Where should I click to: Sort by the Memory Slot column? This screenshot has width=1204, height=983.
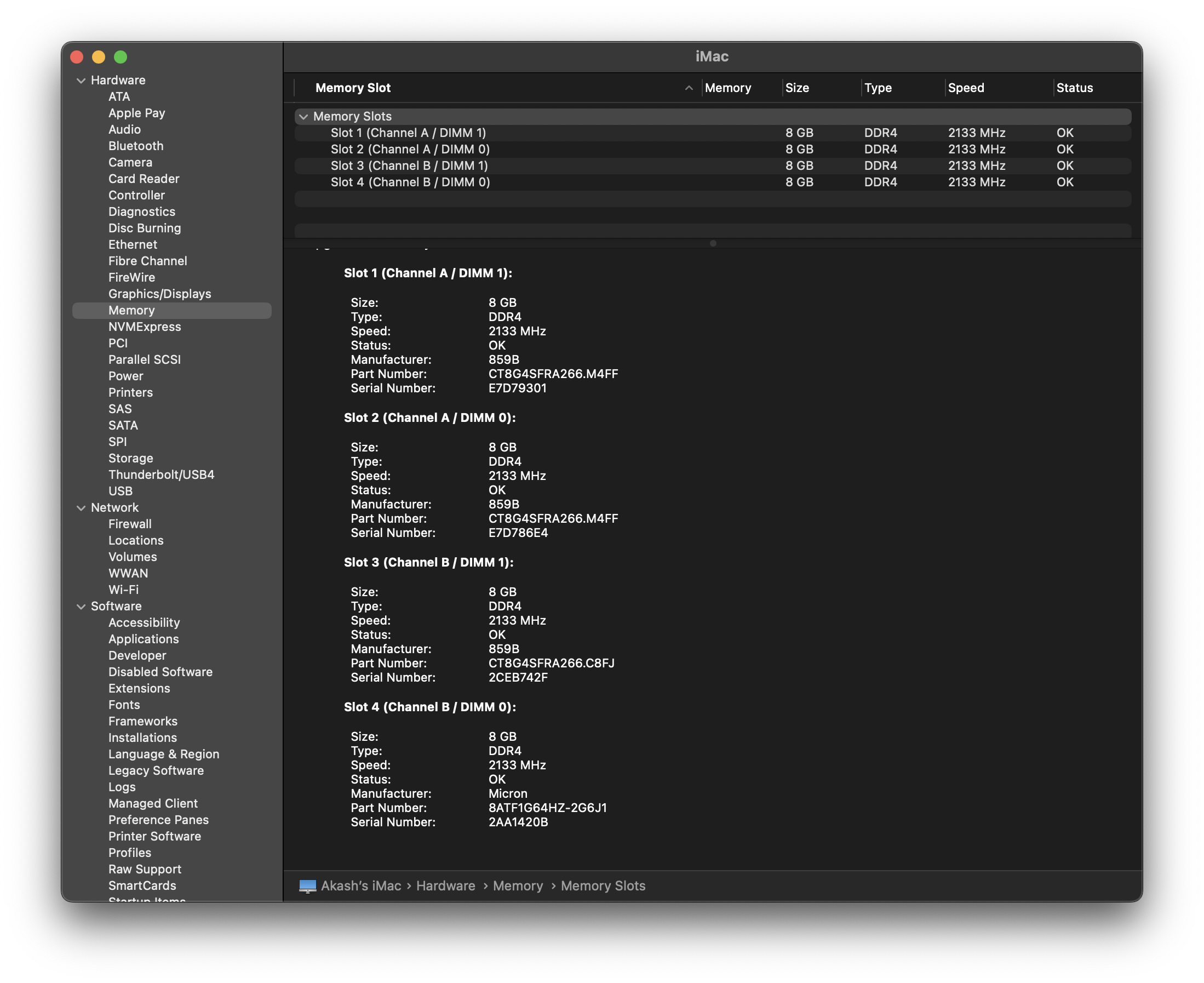[353, 88]
